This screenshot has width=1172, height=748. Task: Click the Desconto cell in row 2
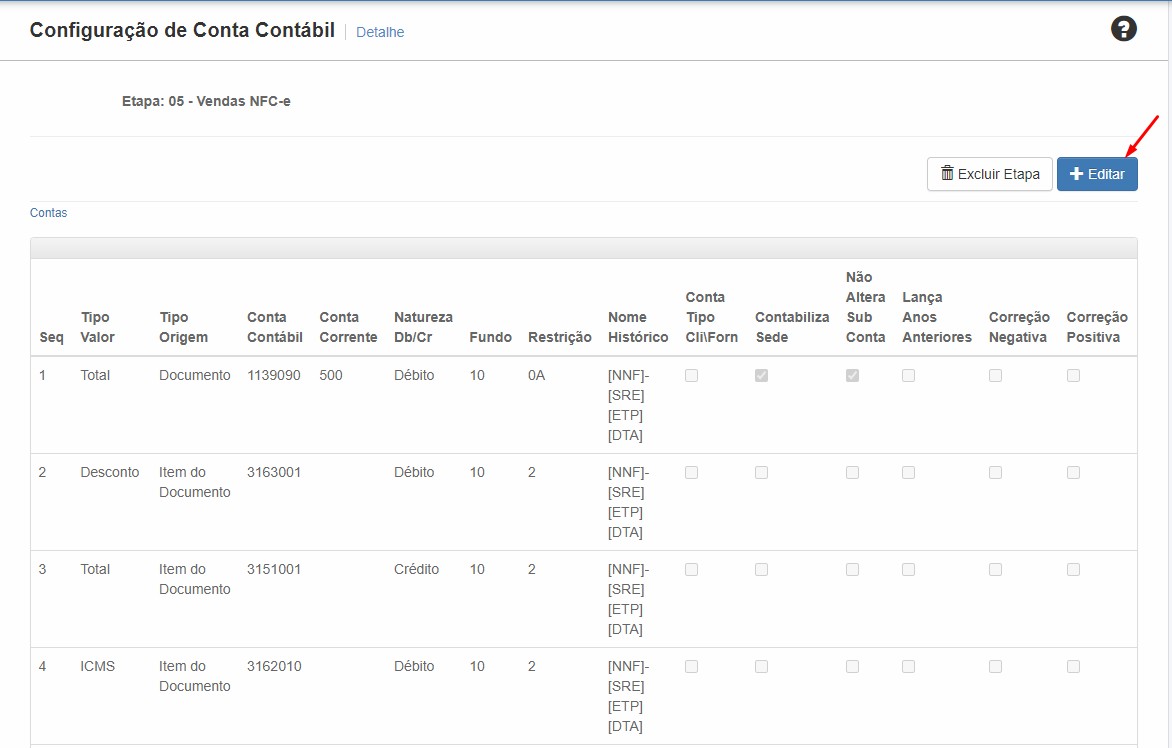pos(110,472)
